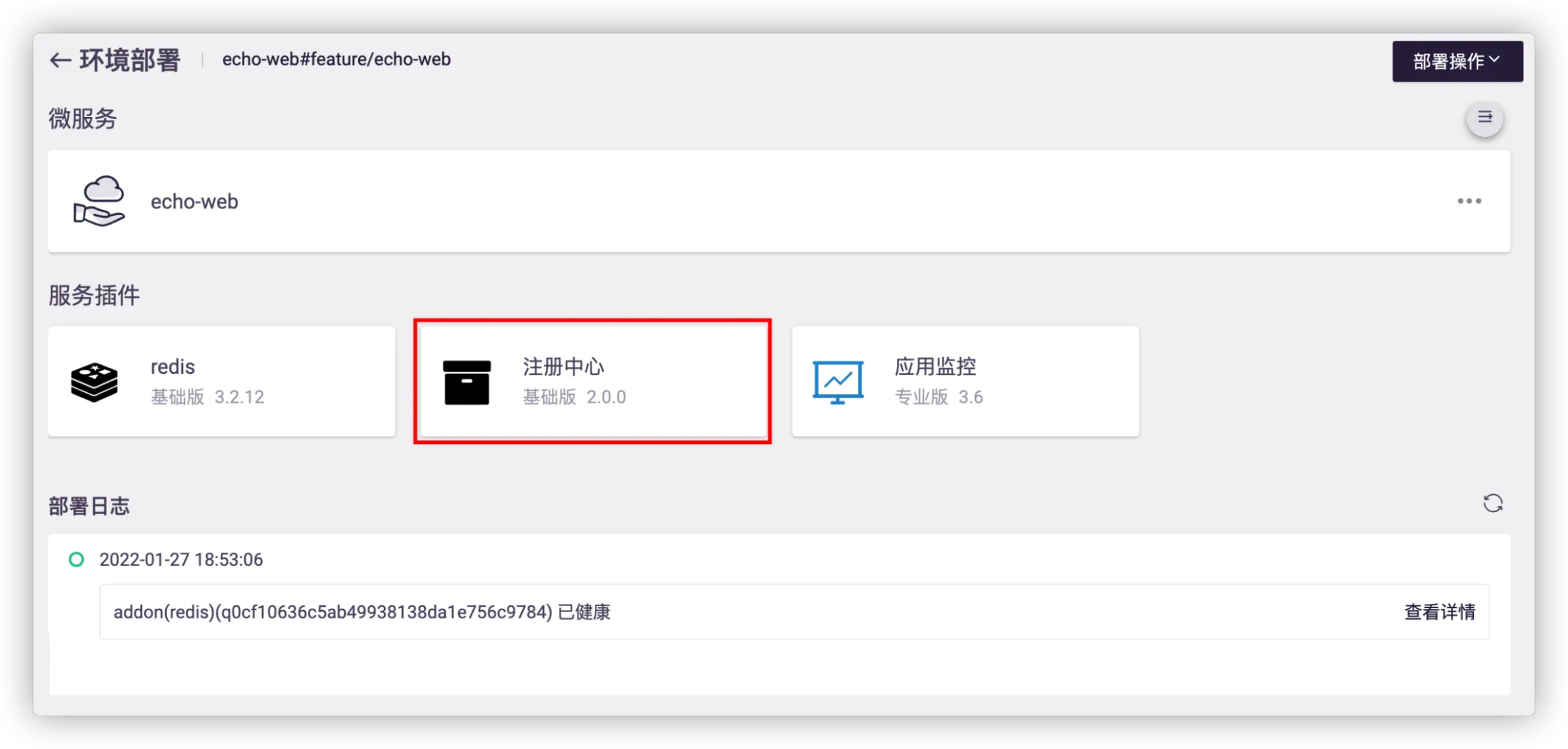Image resolution: width=1568 pixels, height=749 pixels.
Task: Click echo-web#feature/echo-web breadcrumb text
Action: [x=336, y=60]
